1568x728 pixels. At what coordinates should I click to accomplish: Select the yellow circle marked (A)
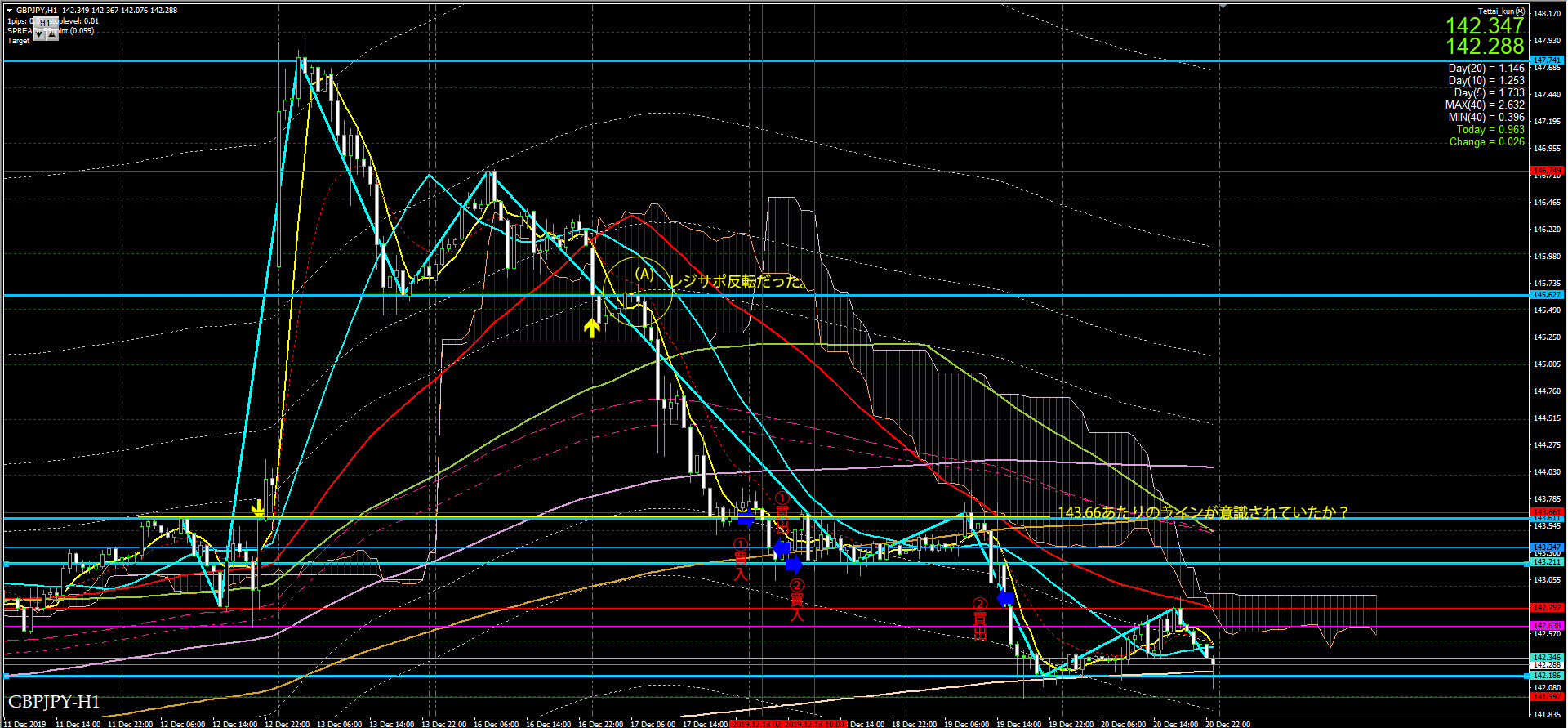[639, 292]
